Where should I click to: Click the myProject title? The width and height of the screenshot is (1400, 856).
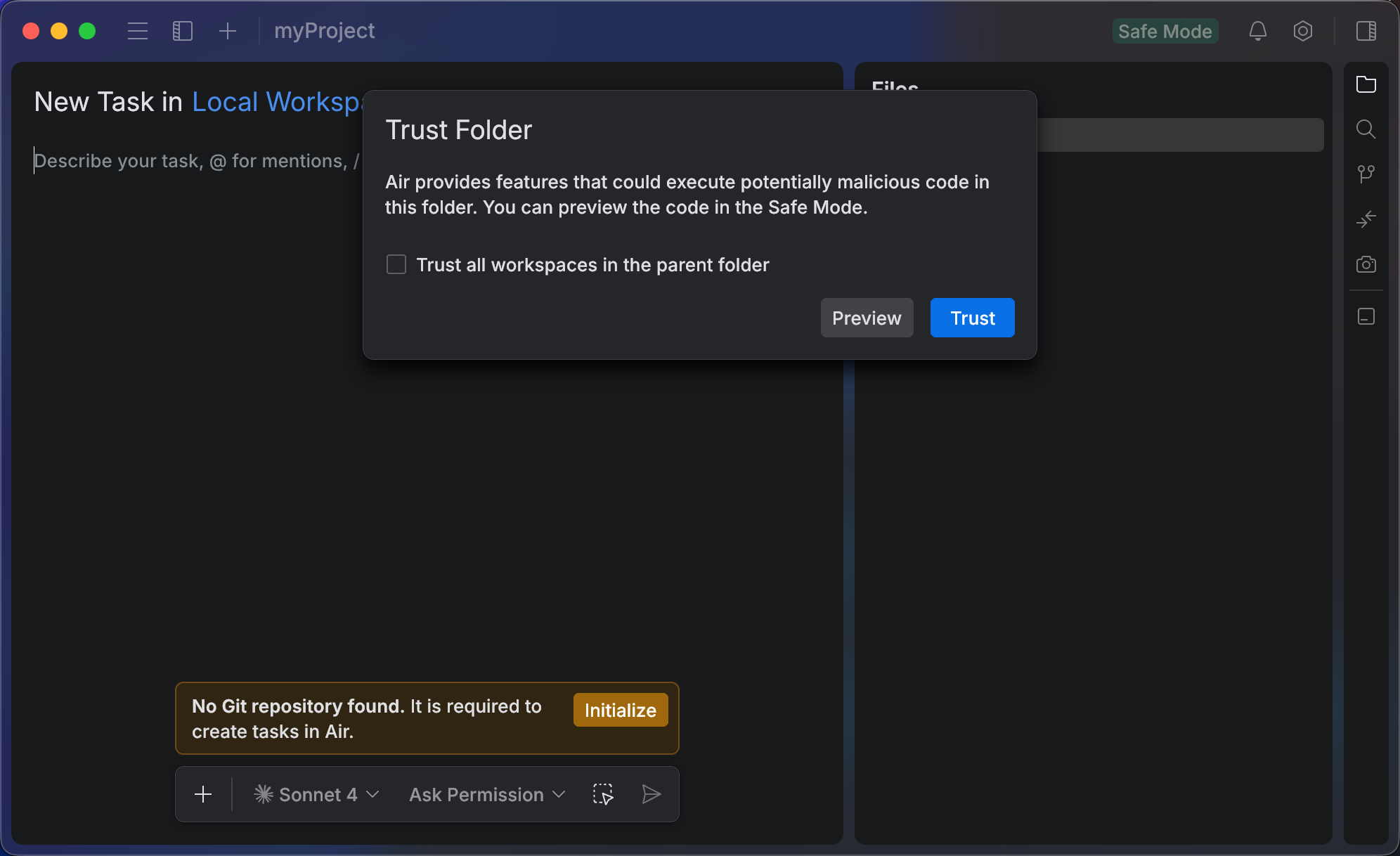[x=324, y=31]
